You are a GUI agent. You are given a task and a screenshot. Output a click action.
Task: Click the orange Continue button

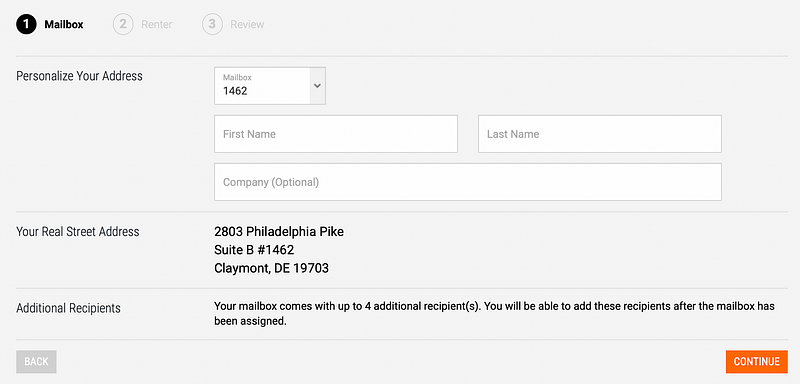pos(757,362)
